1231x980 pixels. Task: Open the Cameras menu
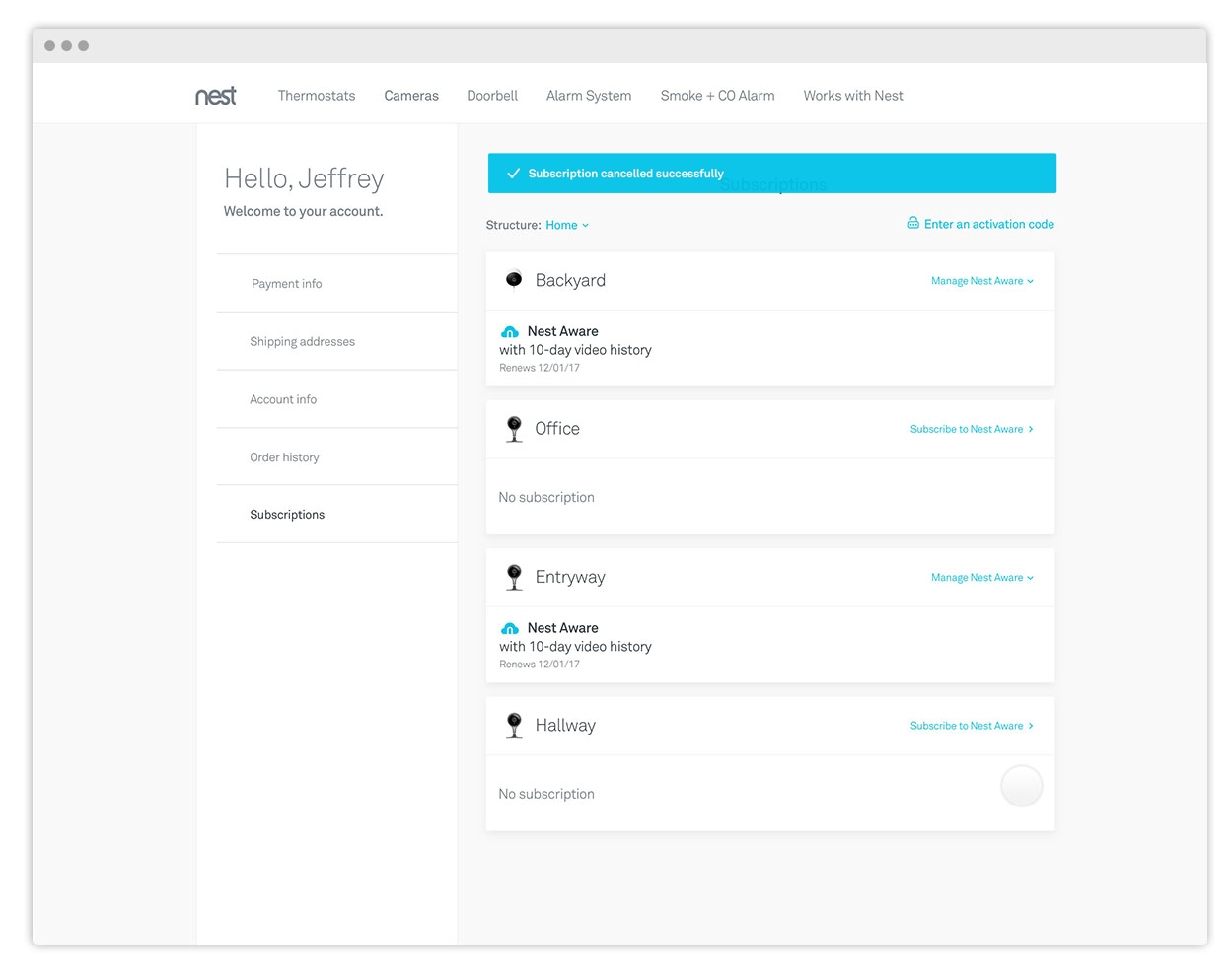(x=411, y=96)
